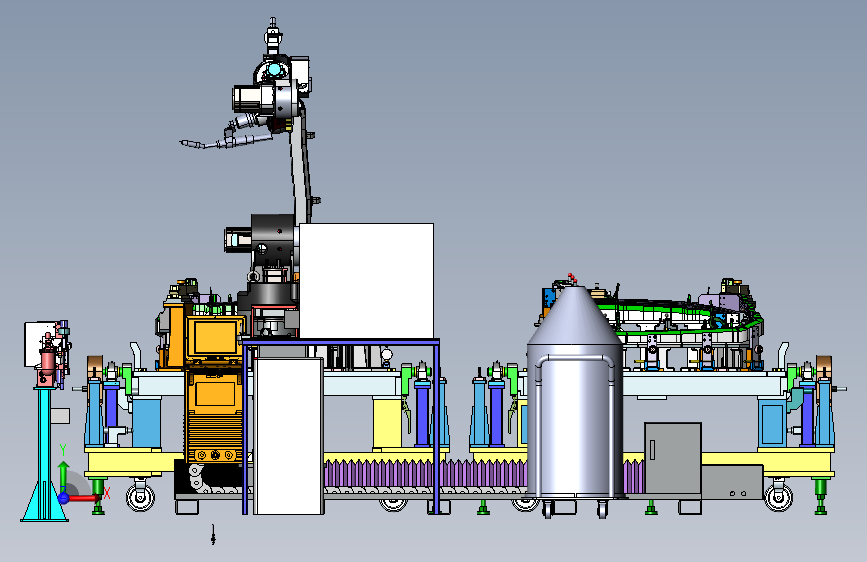Image resolution: width=867 pixels, height=562 pixels.
Task: Click the silver conical tank
Action: coord(574,391)
